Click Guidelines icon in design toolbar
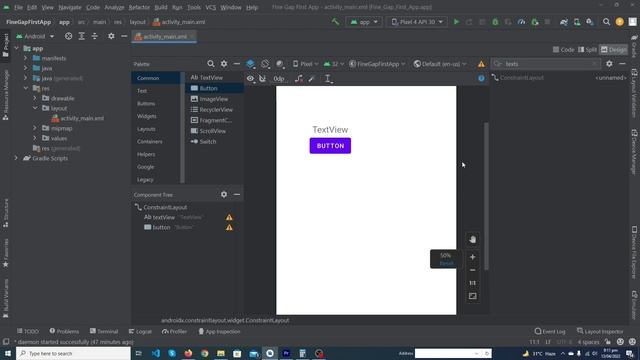The height and width of the screenshot is (360, 640). [x=328, y=78]
